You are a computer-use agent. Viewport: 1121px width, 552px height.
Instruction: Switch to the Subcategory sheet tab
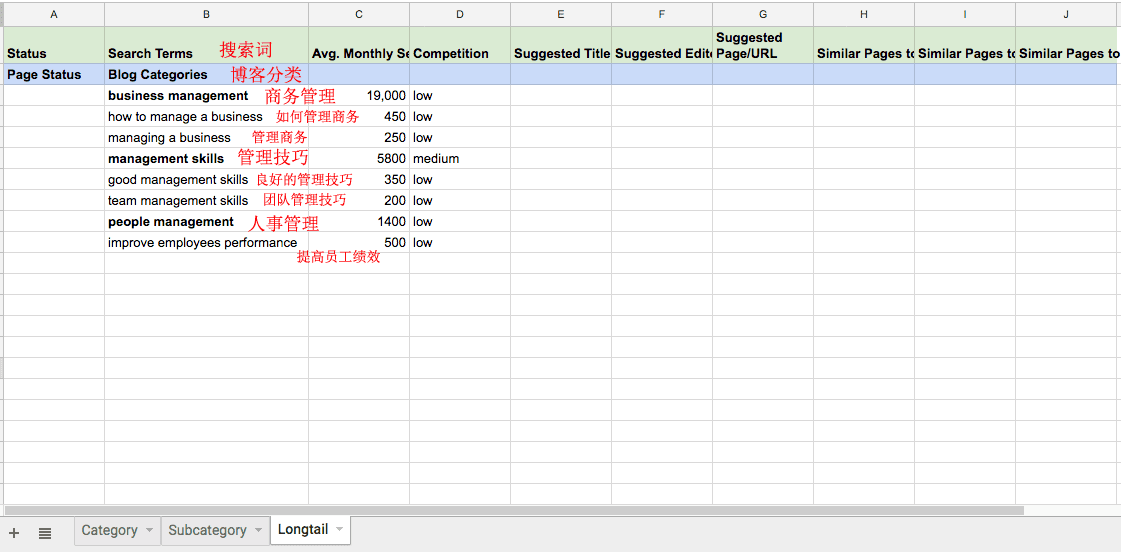[x=207, y=530]
